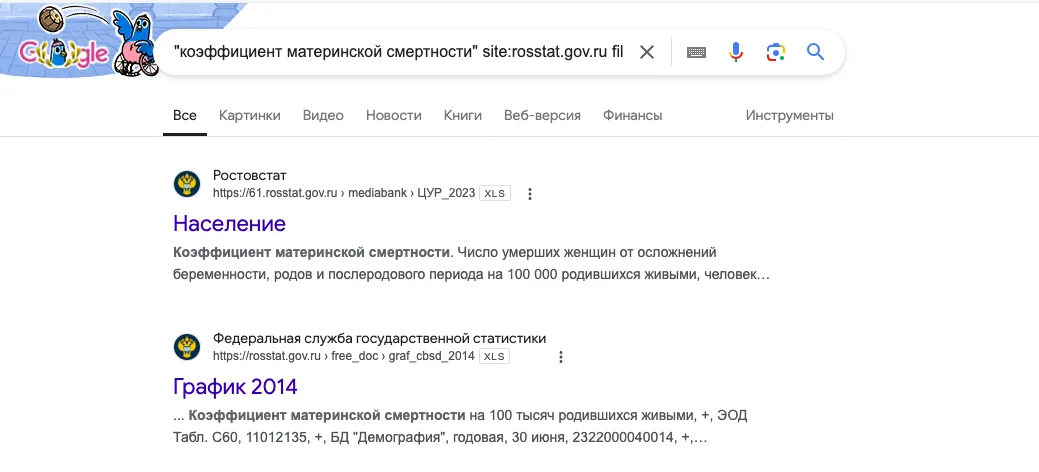This screenshot has width=1039, height=472.
Task: Open the Население result link
Action: (229, 223)
